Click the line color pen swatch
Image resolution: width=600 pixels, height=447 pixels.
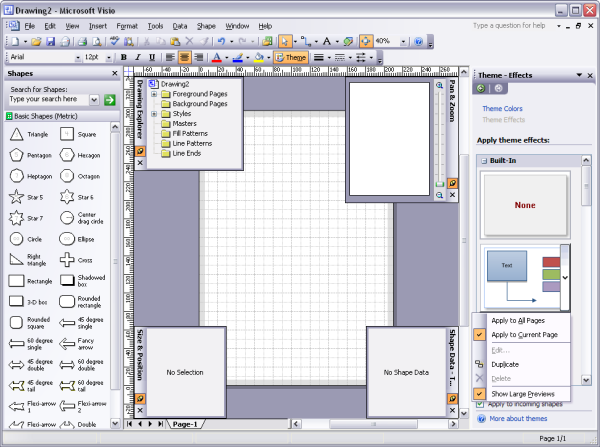point(238,57)
